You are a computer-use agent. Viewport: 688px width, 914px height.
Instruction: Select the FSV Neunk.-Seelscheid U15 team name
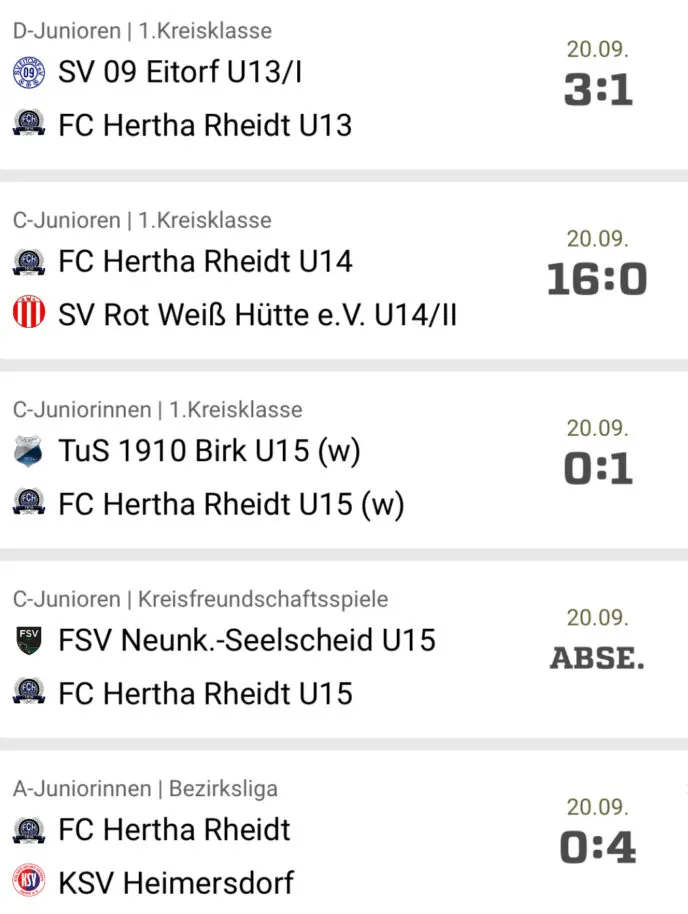247,640
